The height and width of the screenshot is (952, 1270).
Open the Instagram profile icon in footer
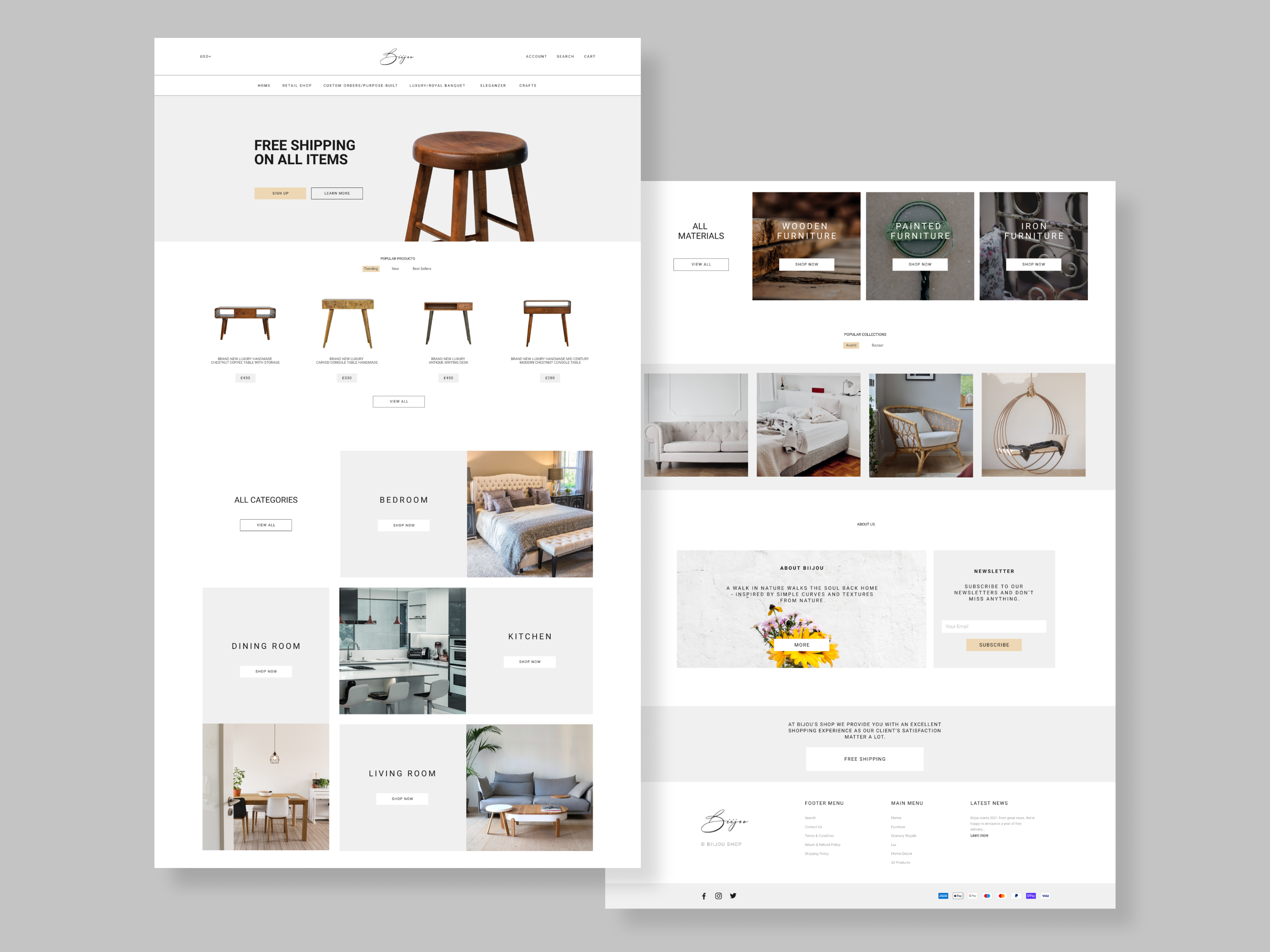click(x=718, y=896)
